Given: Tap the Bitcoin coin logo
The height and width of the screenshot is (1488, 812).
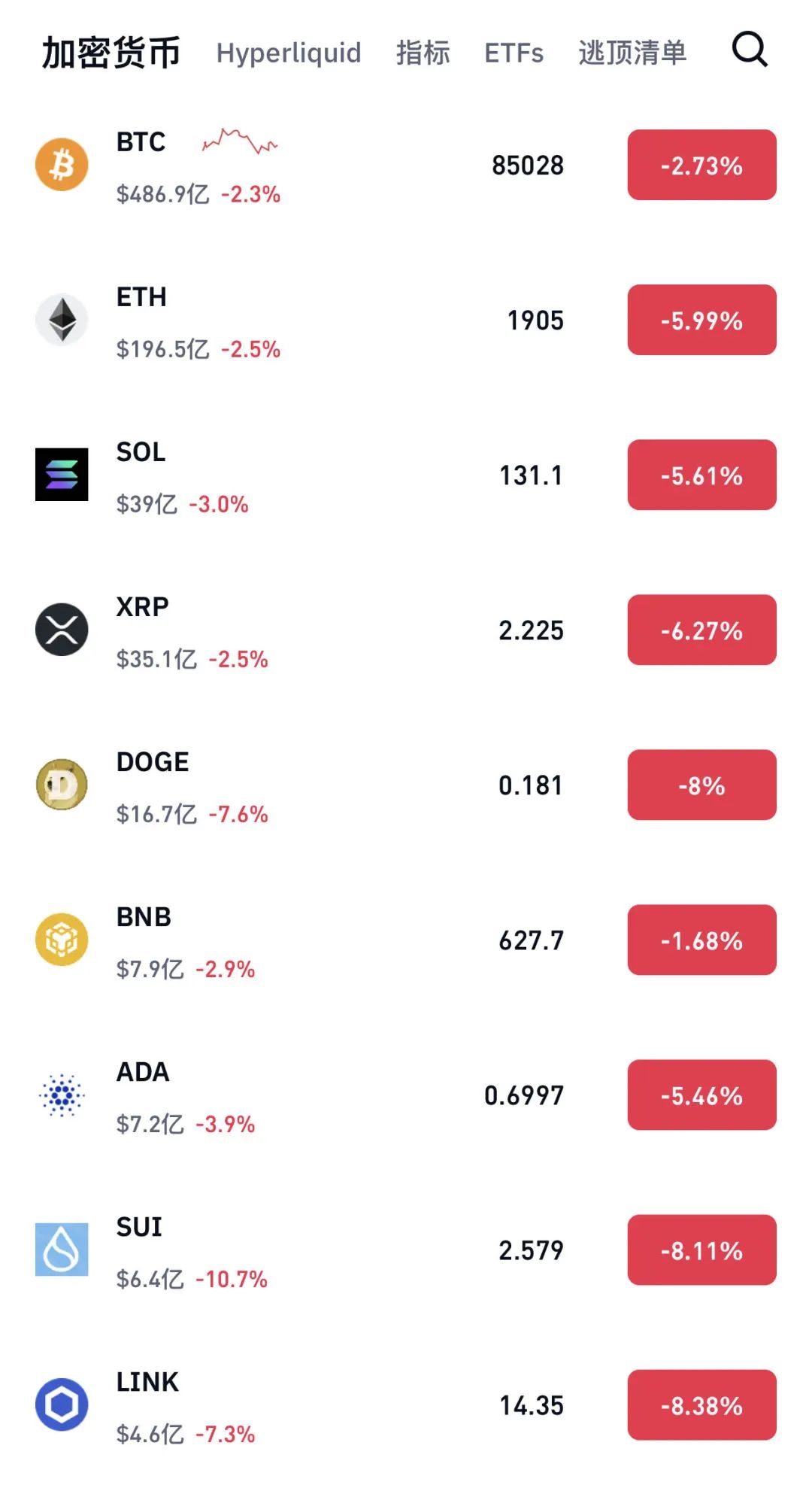Looking at the screenshot, I should (x=62, y=165).
